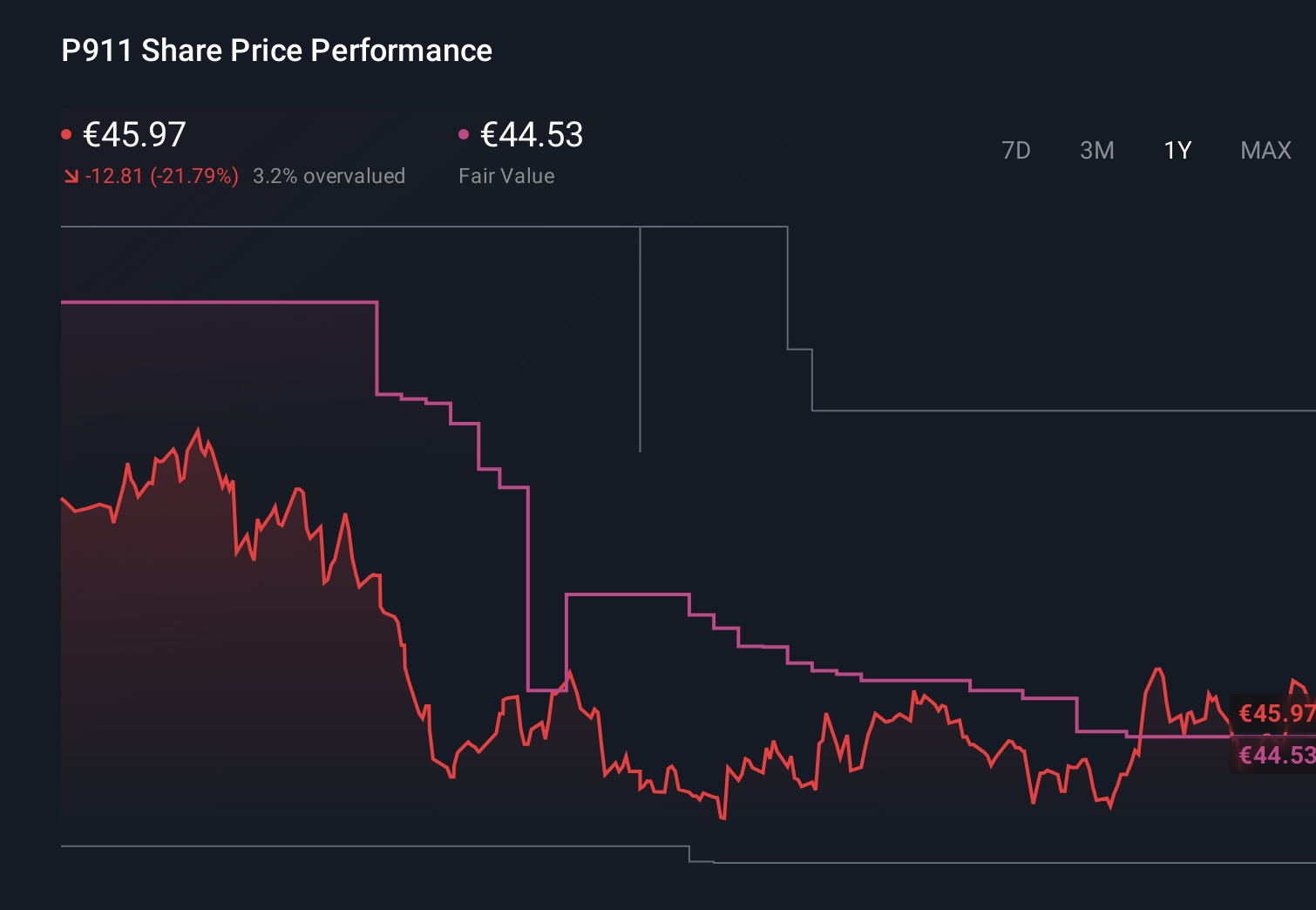1316x910 pixels.
Task: Toggle the Fair Value overlay via its label
Action: click(507, 176)
